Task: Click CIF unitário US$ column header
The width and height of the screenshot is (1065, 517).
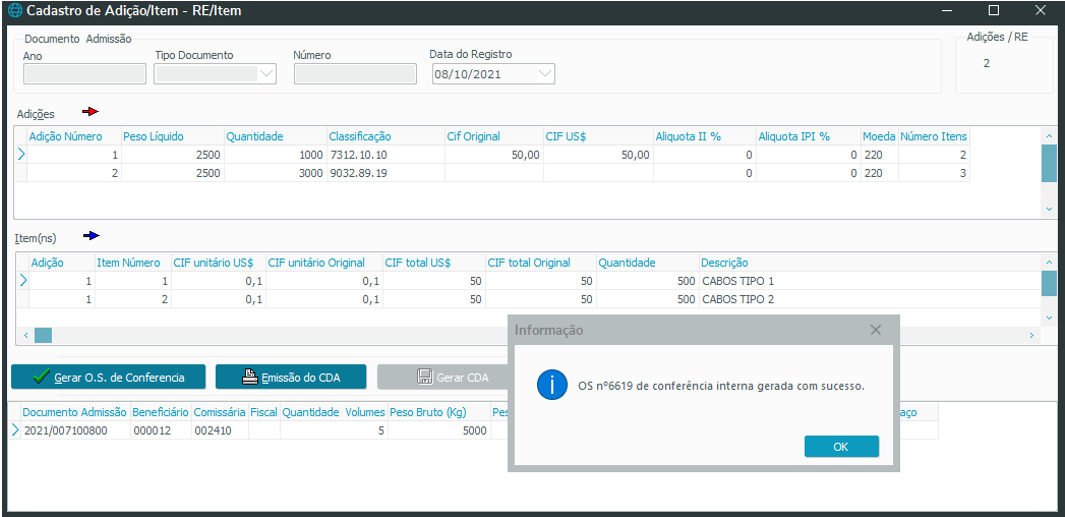Action: pyautogui.click(x=219, y=262)
